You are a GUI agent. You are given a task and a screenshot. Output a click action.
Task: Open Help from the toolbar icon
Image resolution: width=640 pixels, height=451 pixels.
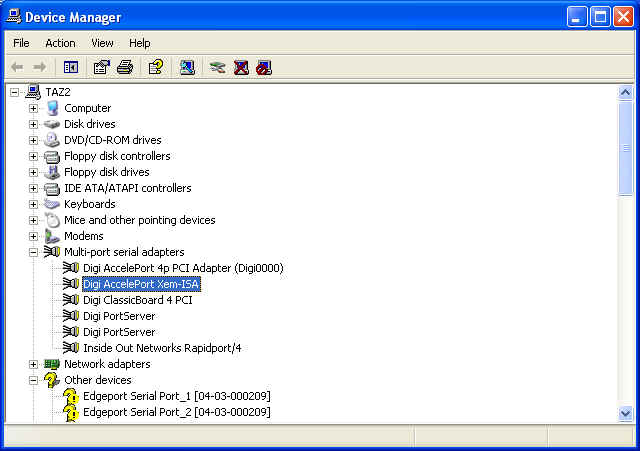155,67
